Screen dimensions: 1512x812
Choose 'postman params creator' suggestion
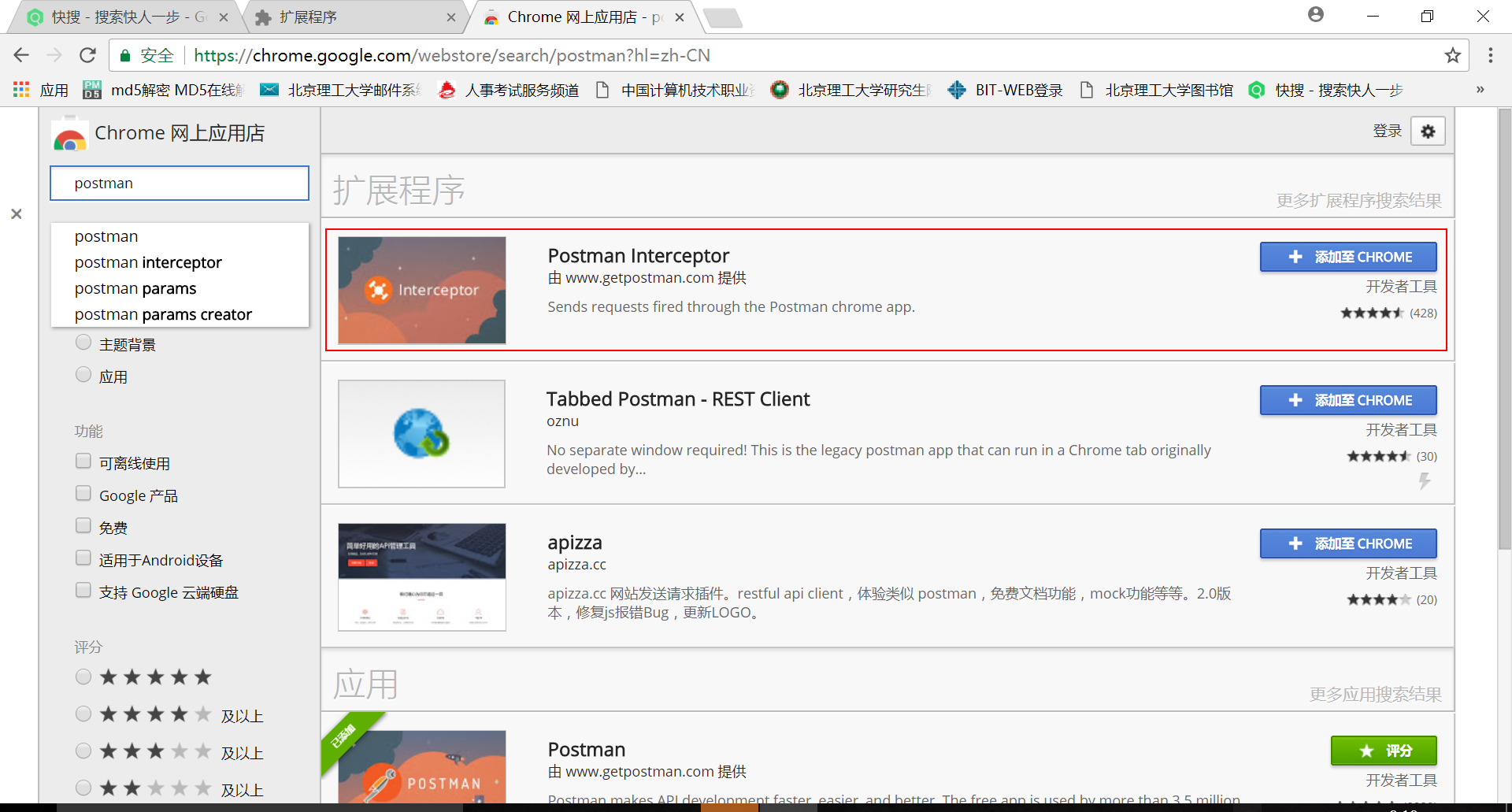click(180, 314)
